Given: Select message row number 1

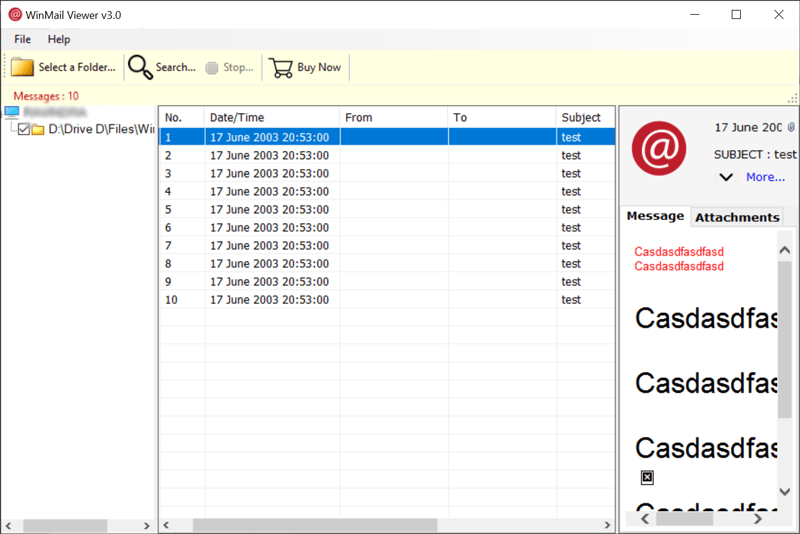Looking at the screenshot, I should (387, 137).
